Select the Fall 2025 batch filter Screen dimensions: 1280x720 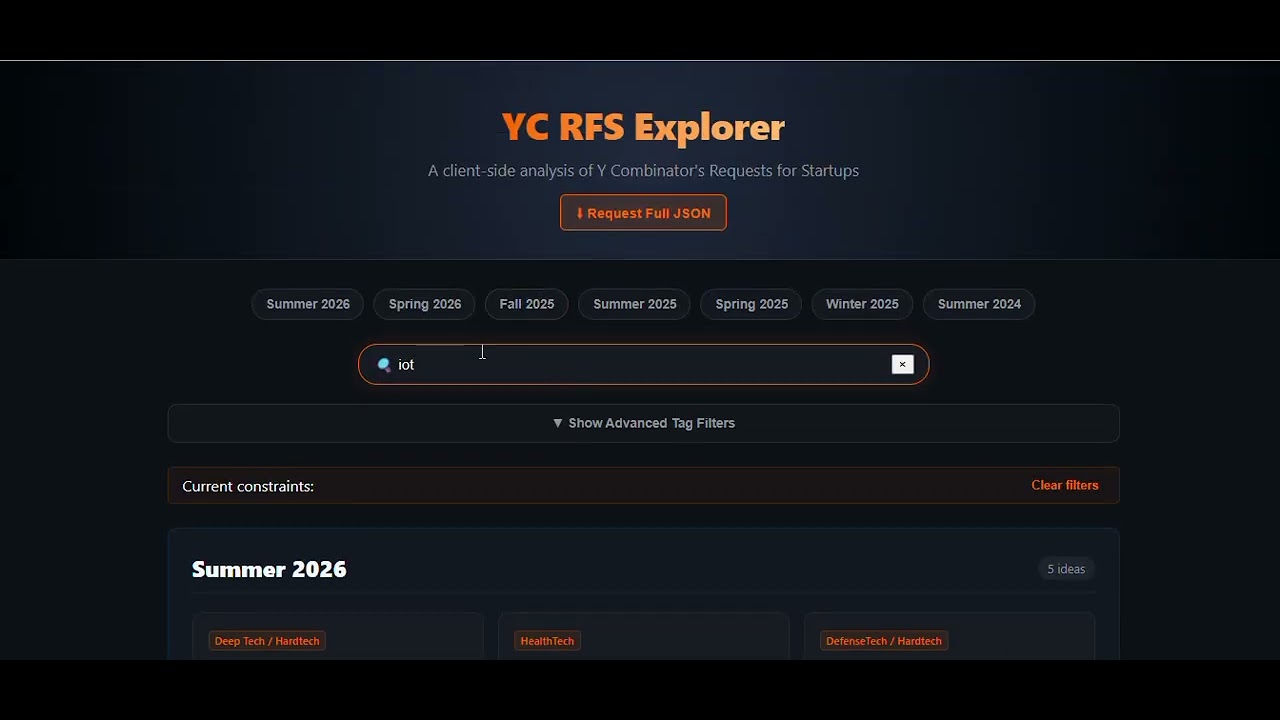click(x=527, y=304)
